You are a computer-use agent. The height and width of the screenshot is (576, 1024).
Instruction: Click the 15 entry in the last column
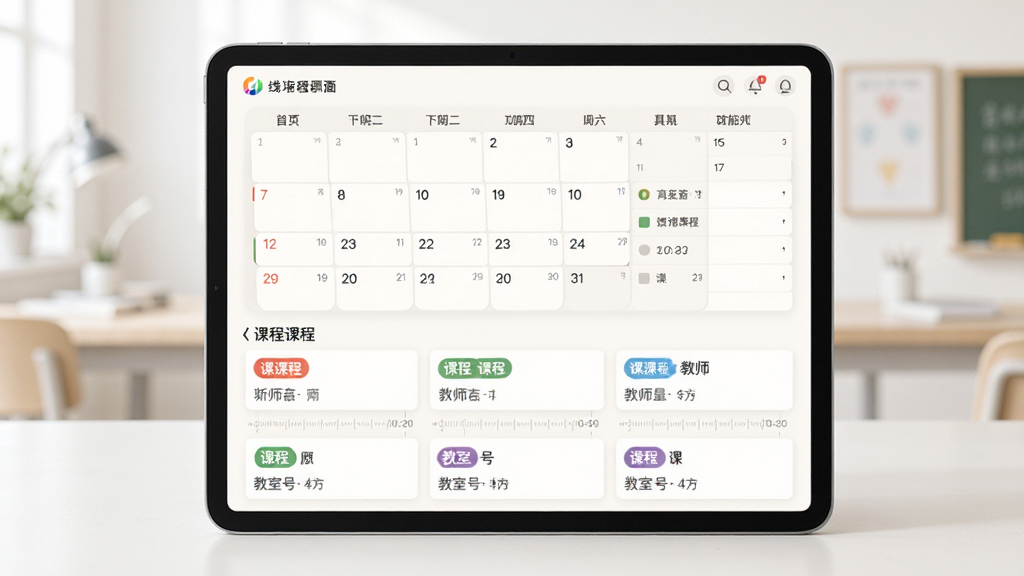(750, 142)
